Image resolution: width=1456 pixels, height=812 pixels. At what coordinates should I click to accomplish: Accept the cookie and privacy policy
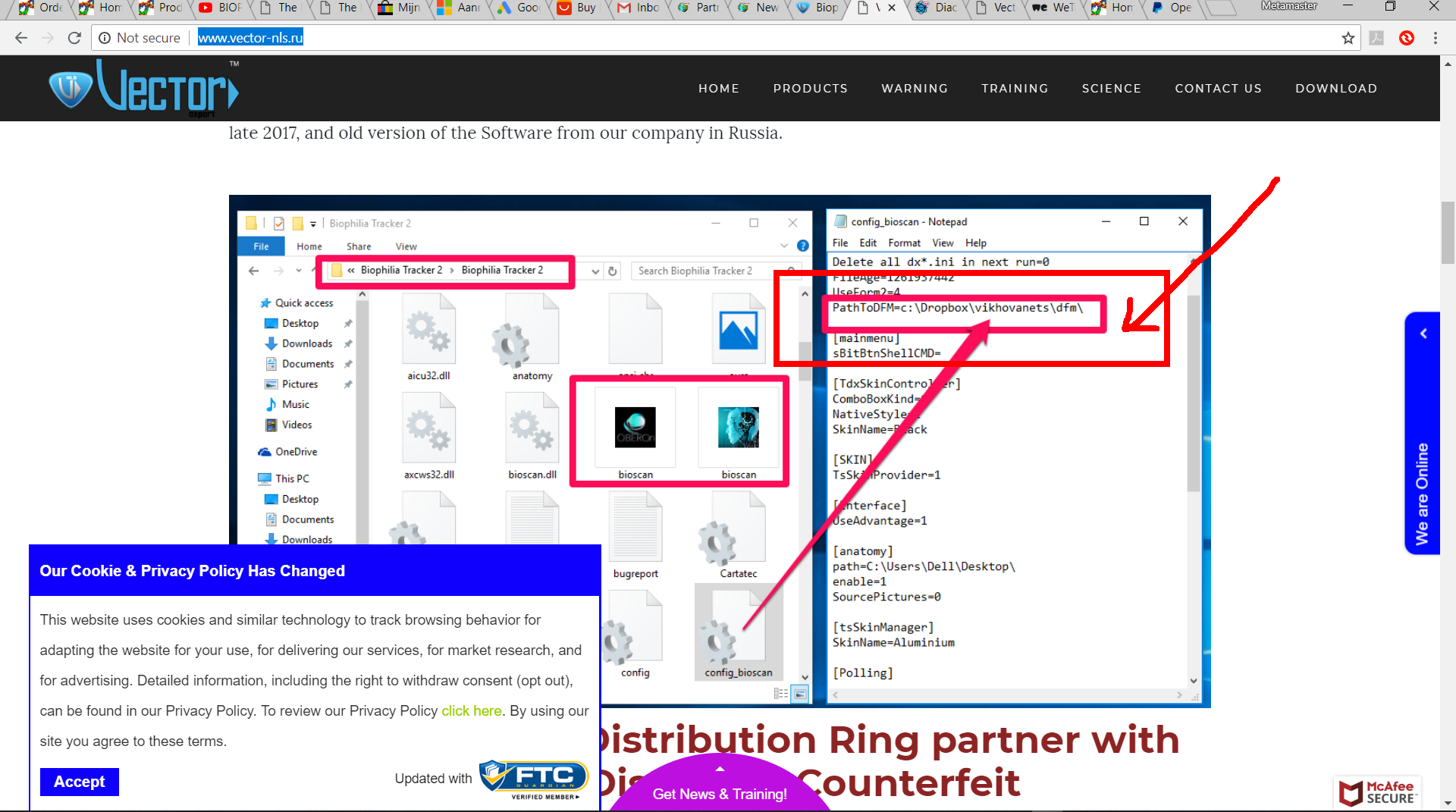click(79, 782)
